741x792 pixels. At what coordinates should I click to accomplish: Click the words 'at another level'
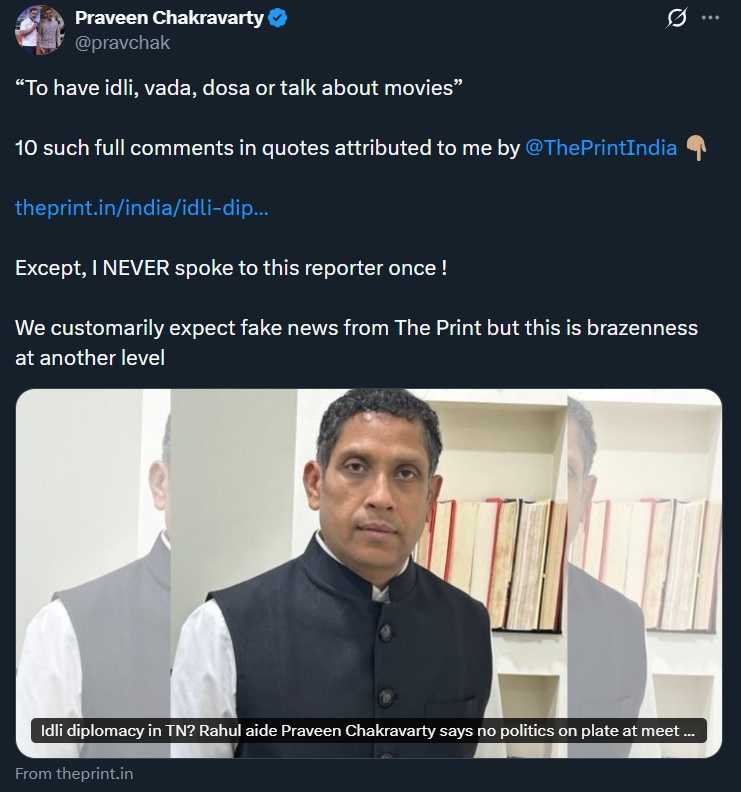[x=90, y=357]
